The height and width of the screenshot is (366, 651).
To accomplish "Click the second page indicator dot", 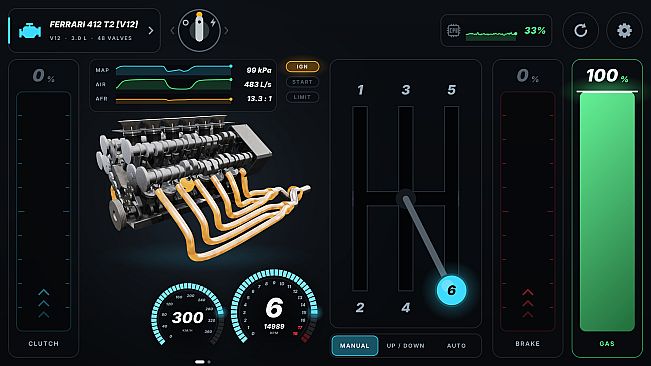I will tap(209, 362).
